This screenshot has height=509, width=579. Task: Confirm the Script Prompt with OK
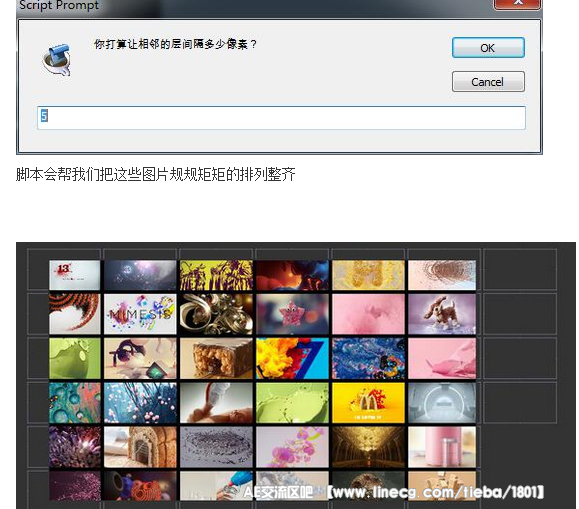pos(488,48)
